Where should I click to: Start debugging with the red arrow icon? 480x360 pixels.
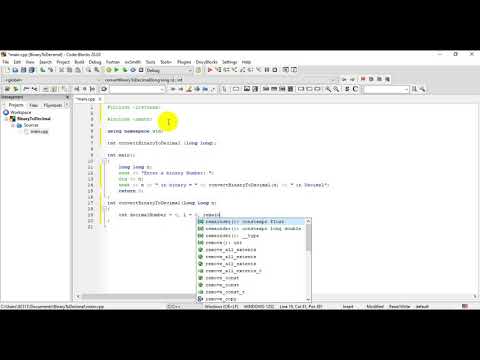click(x=210, y=70)
